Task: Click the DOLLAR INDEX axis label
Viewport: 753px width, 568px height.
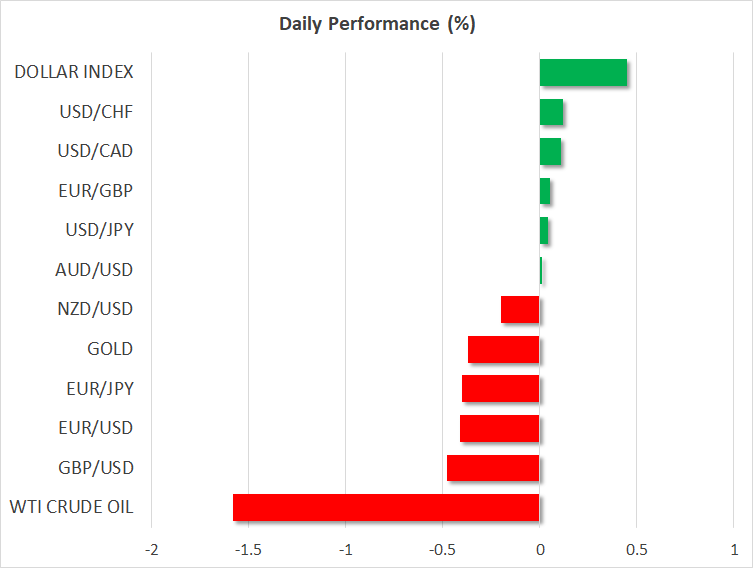Action: [x=74, y=72]
